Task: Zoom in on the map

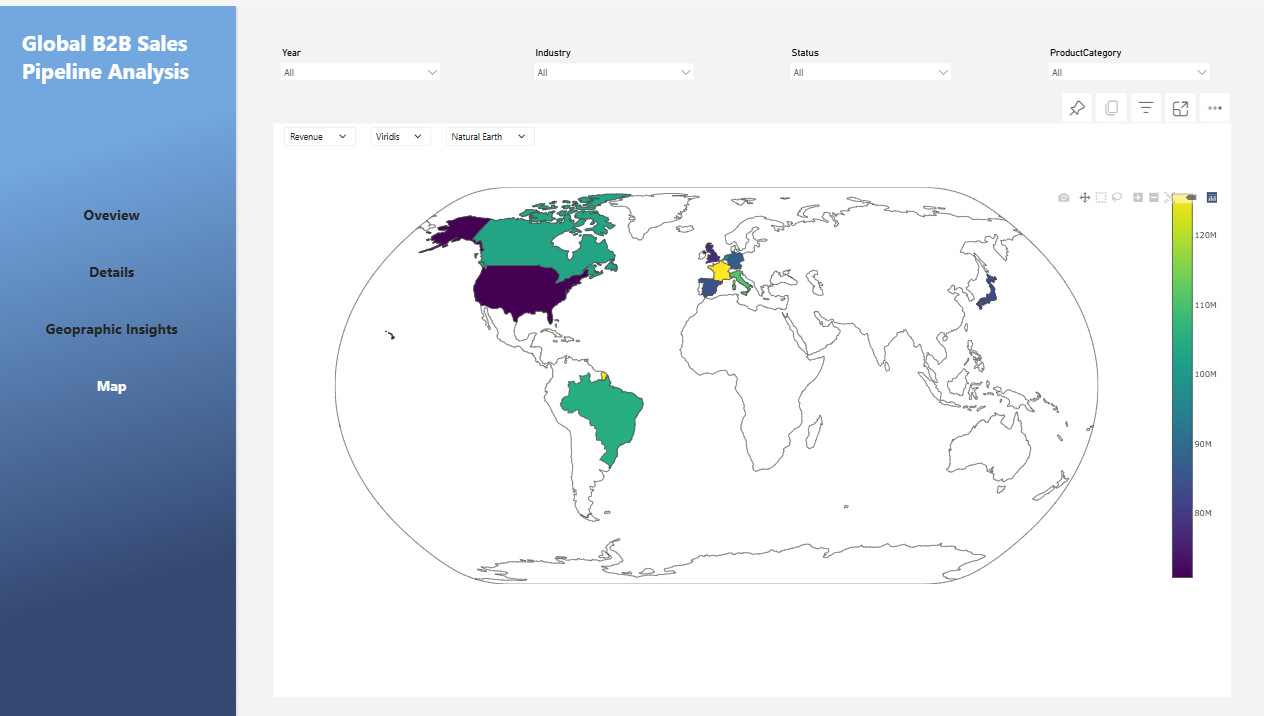Action: tap(1138, 198)
